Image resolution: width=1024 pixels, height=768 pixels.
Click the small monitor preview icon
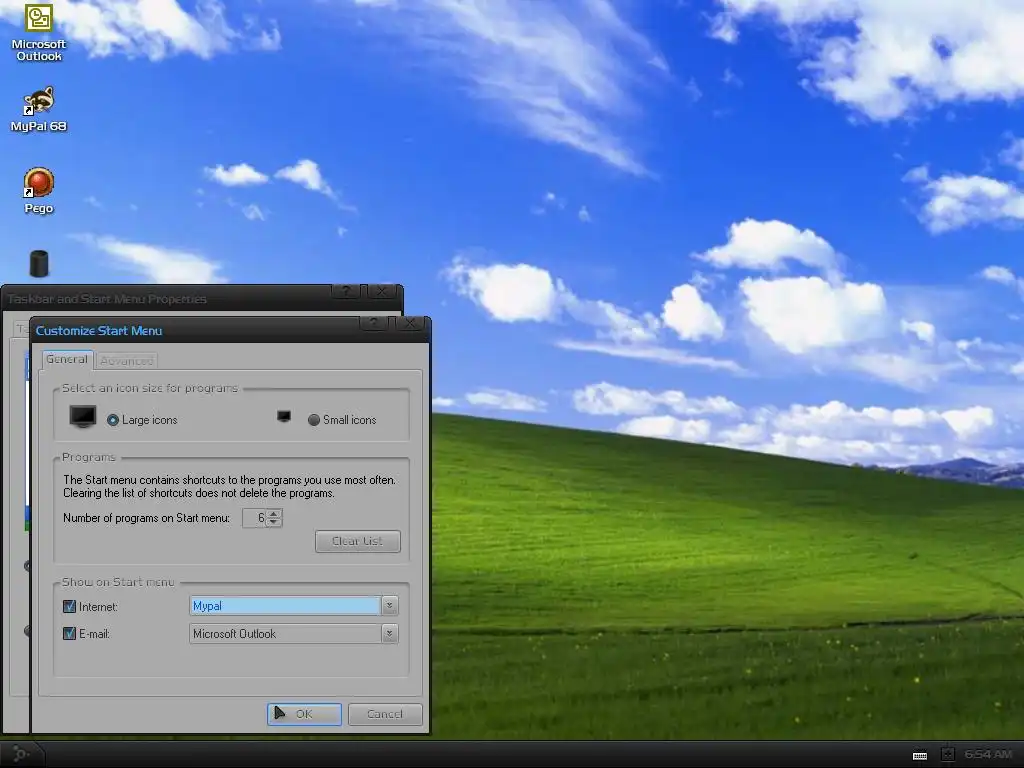point(283,416)
